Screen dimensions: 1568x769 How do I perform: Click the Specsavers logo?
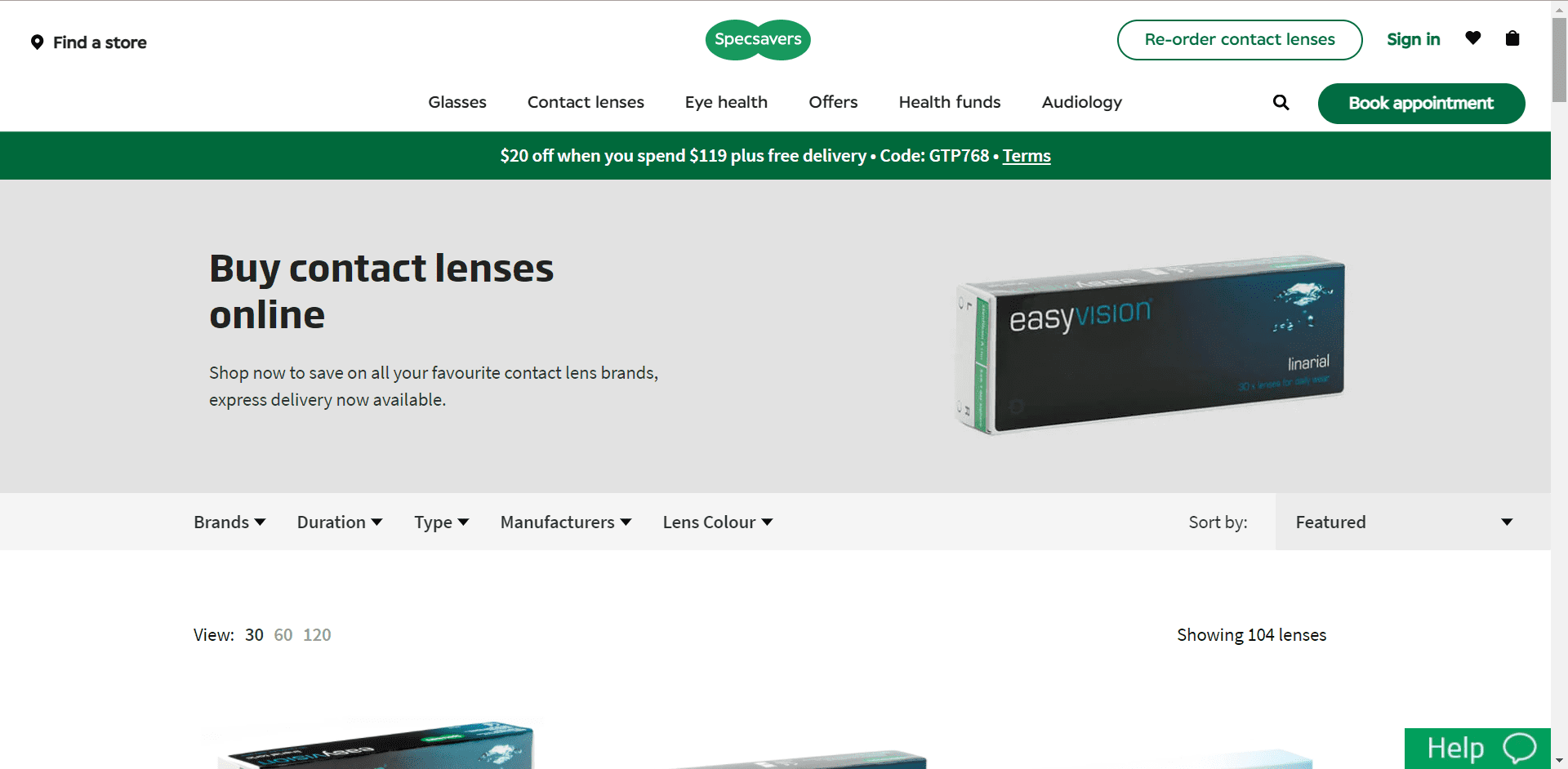coord(758,40)
